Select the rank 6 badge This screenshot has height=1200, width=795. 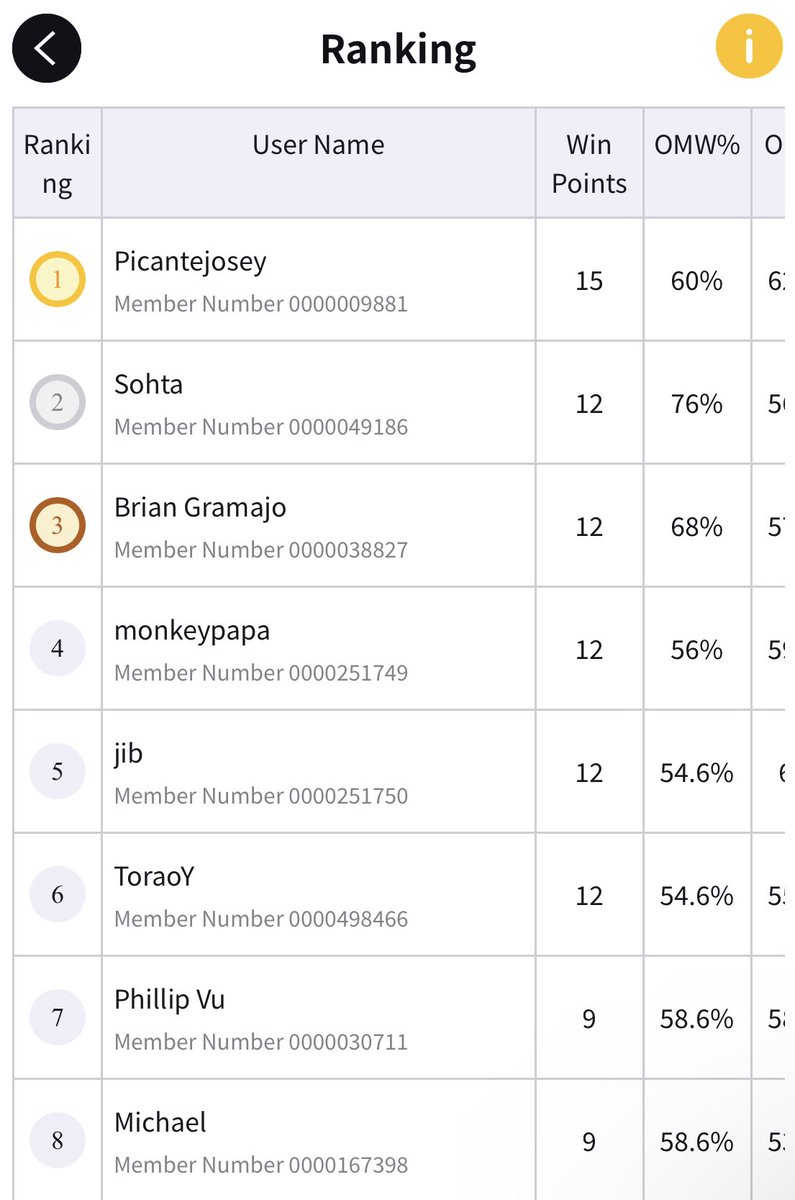tap(57, 895)
